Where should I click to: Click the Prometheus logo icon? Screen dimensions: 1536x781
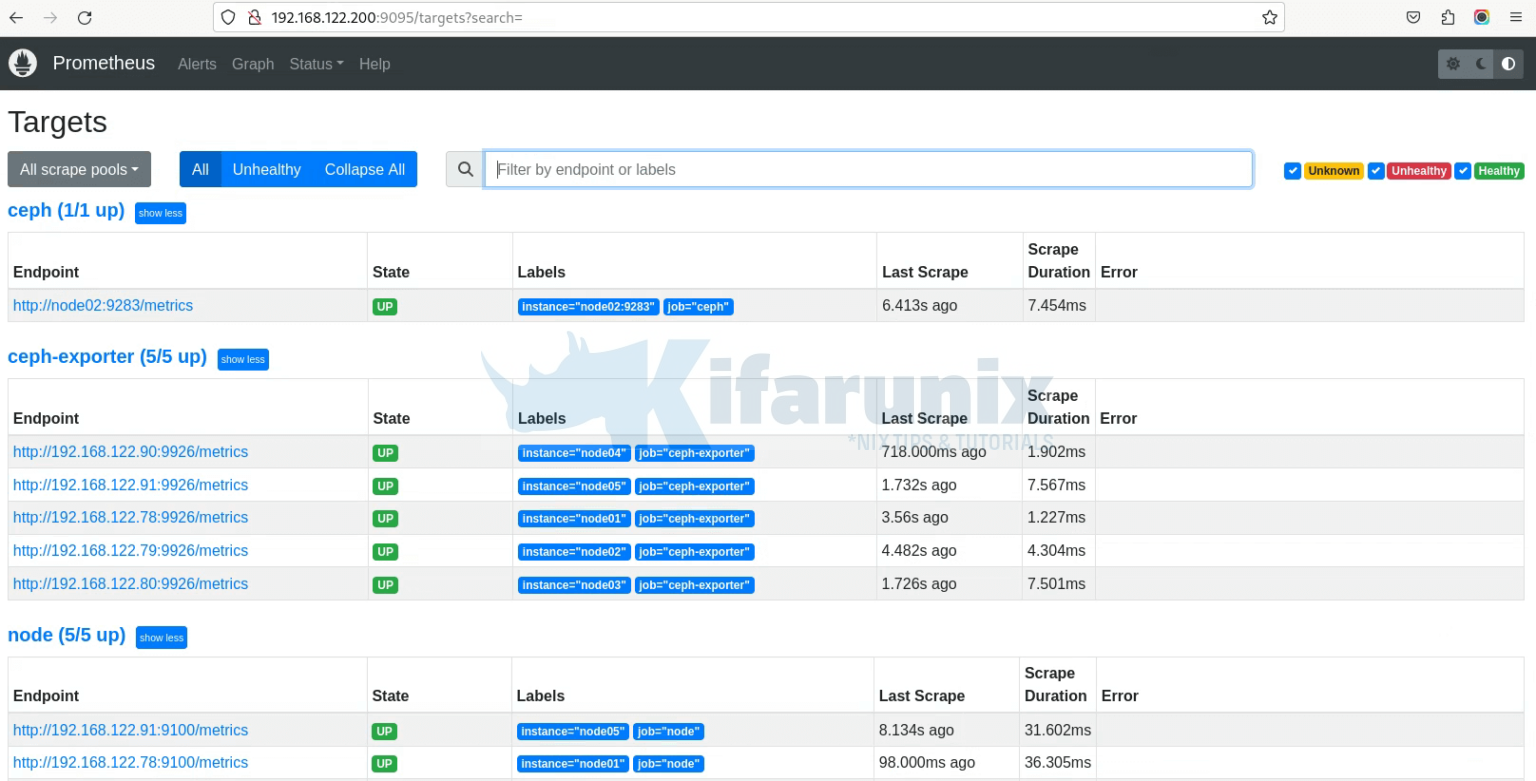tap(22, 63)
